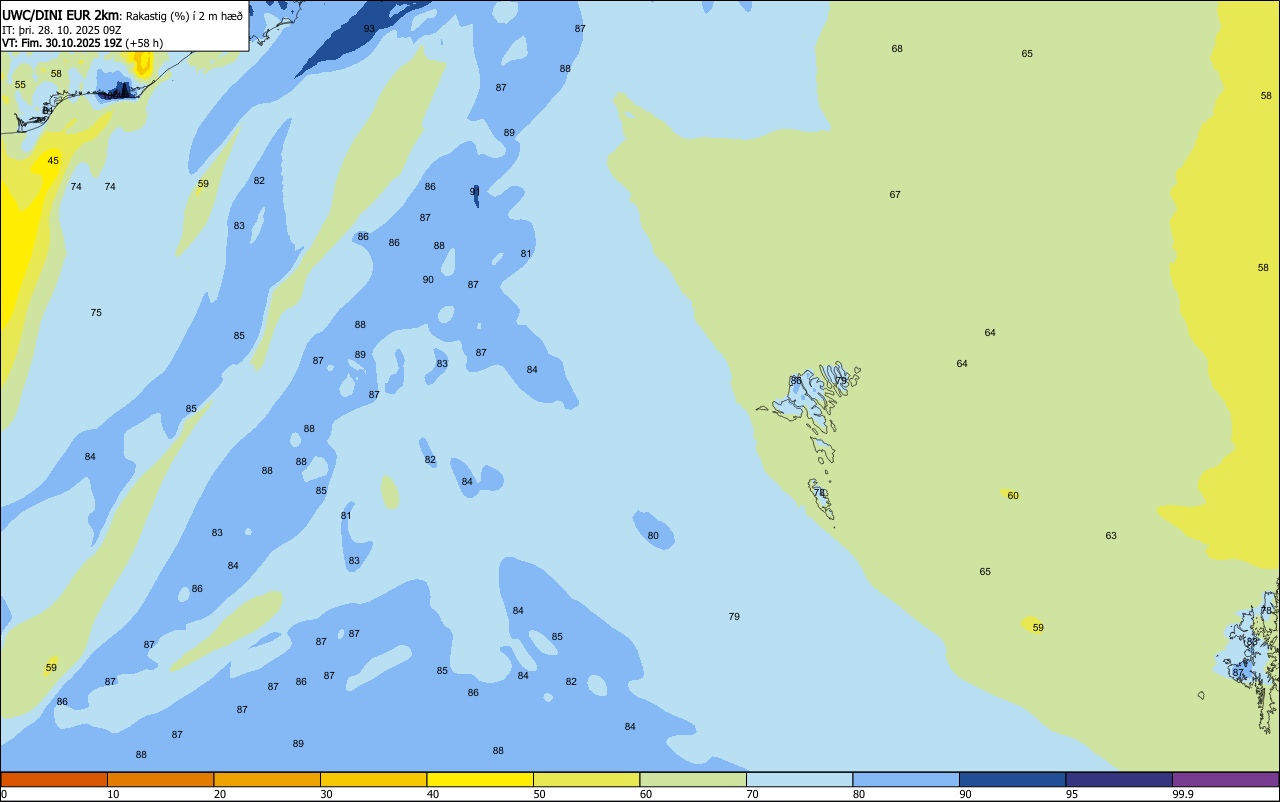Click the dark blue 90–95 legend segment
The height and width of the screenshot is (802, 1280).
1012,779
